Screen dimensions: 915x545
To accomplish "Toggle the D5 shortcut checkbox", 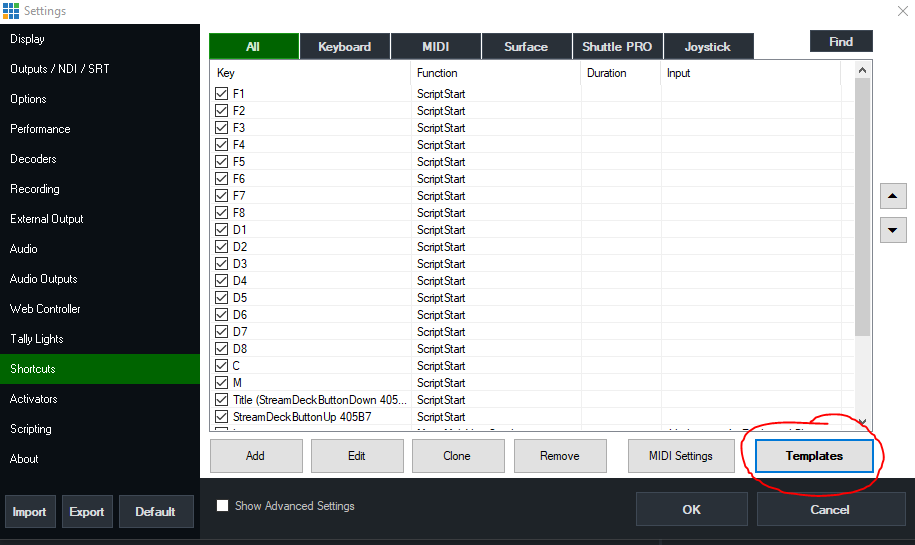I will pos(222,298).
